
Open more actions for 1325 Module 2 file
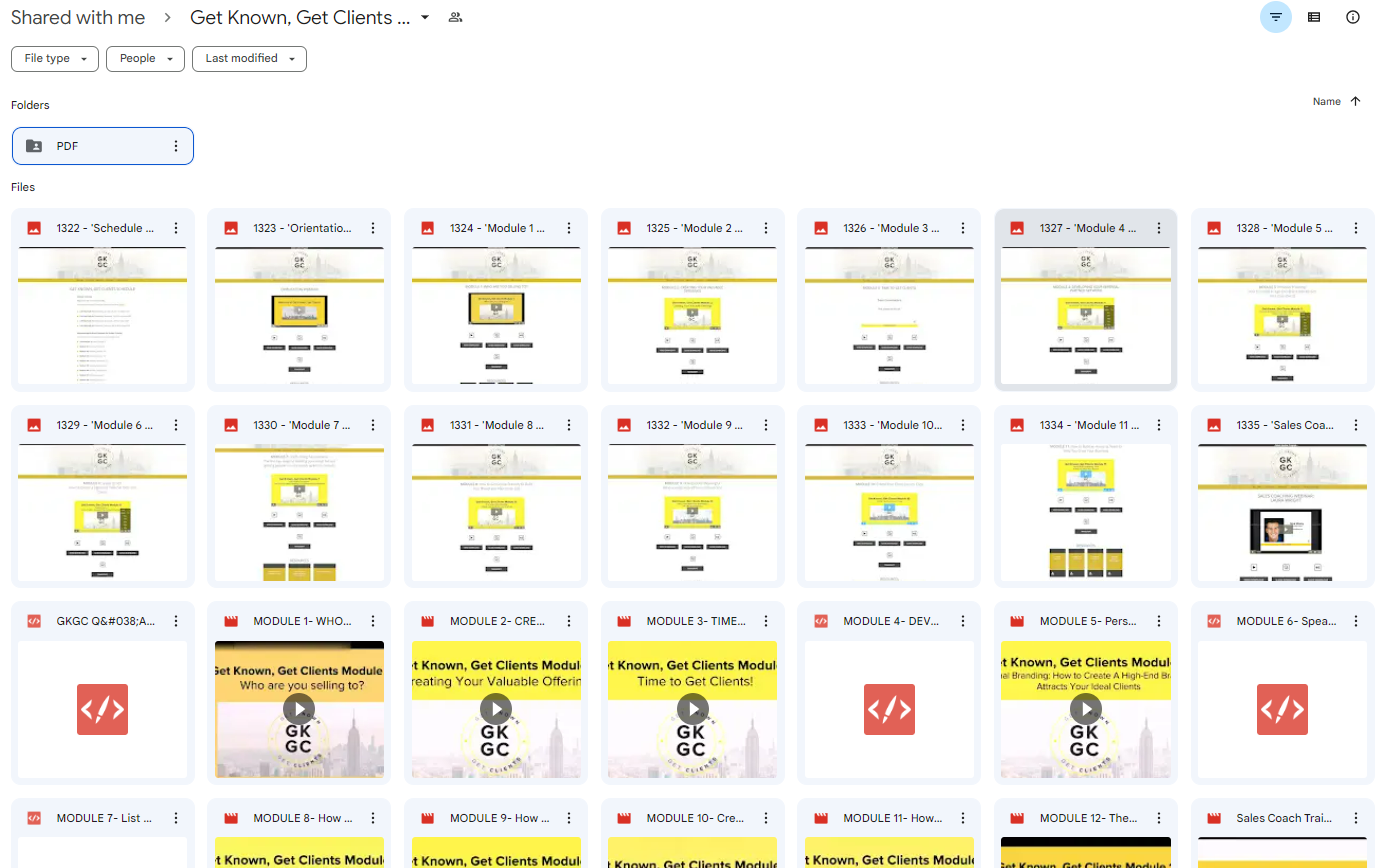[766, 229]
